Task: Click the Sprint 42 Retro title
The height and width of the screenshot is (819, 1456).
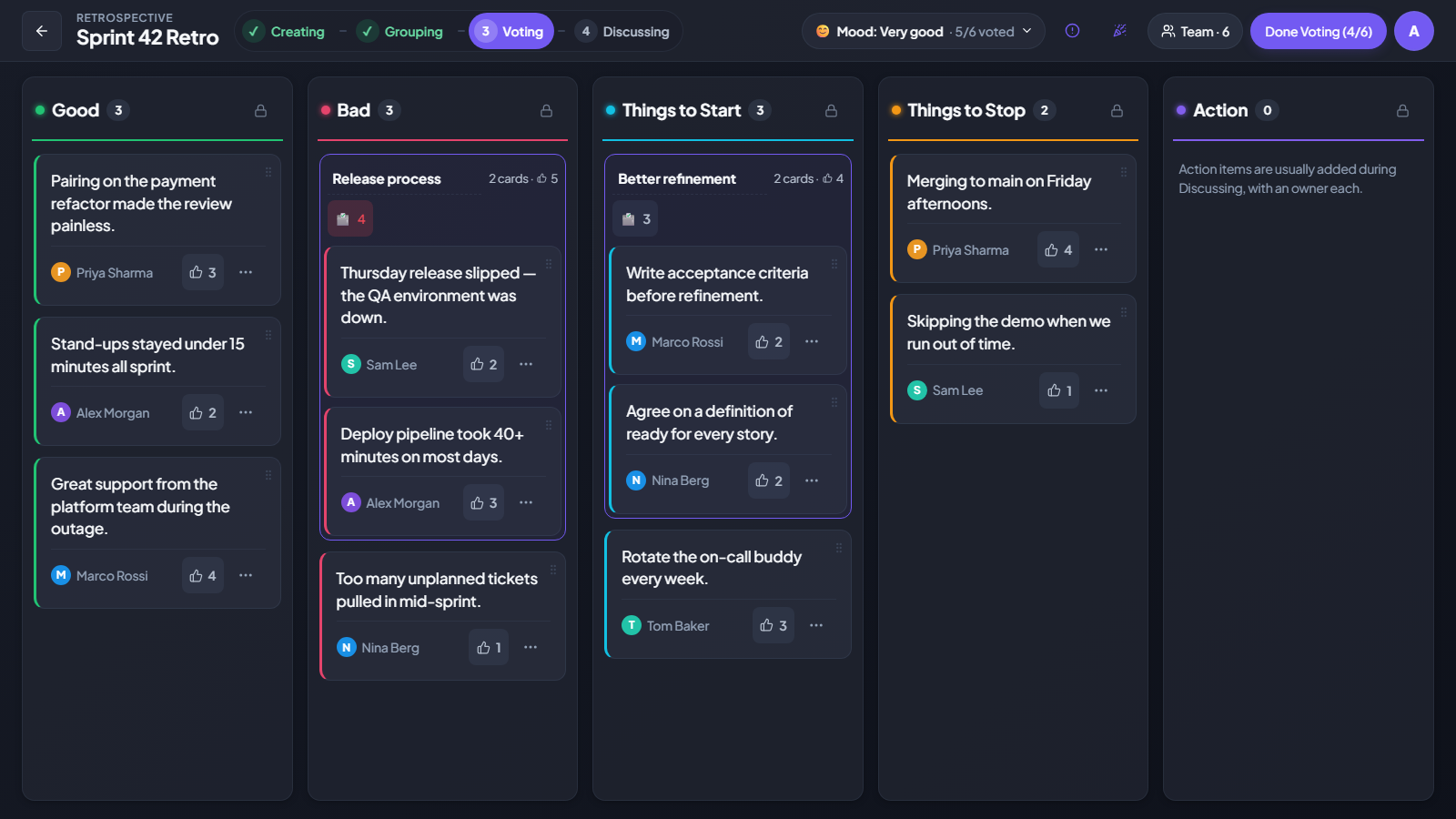Action: tap(147, 37)
